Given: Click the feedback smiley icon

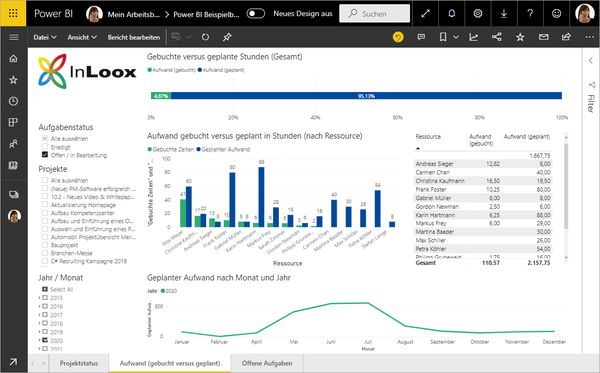Looking at the screenshot, I should (556, 13).
